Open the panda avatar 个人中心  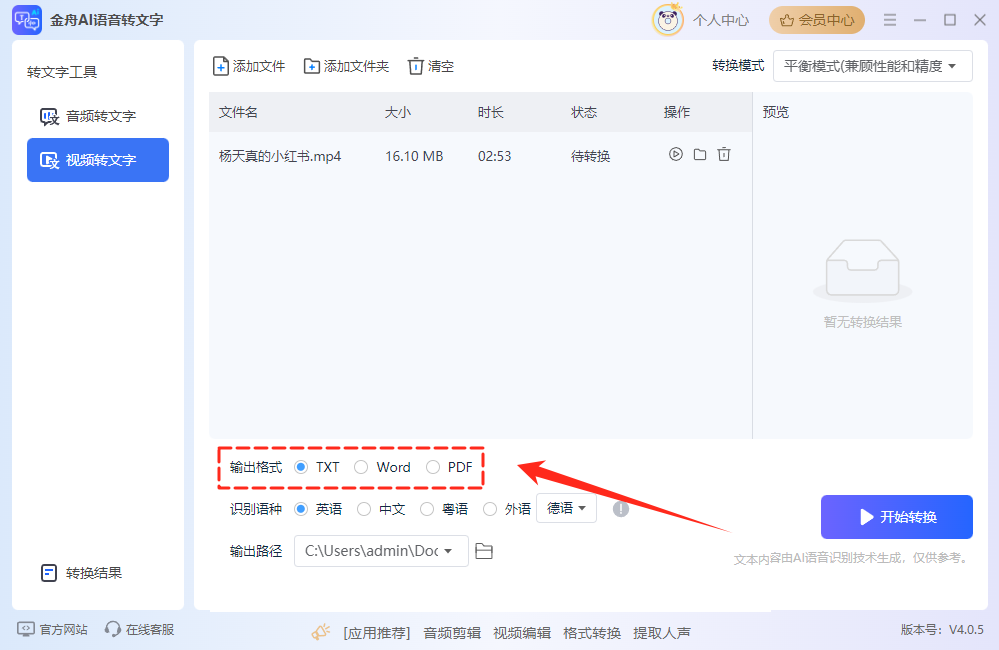tap(668, 20)
